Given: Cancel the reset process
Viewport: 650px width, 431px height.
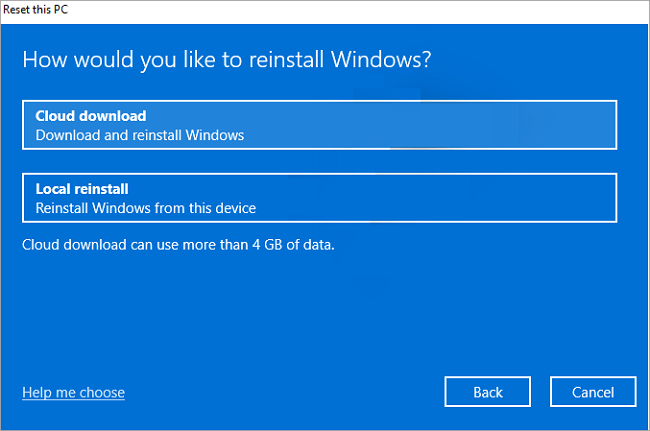Looking at the screenshot, I should pos(593,392).
